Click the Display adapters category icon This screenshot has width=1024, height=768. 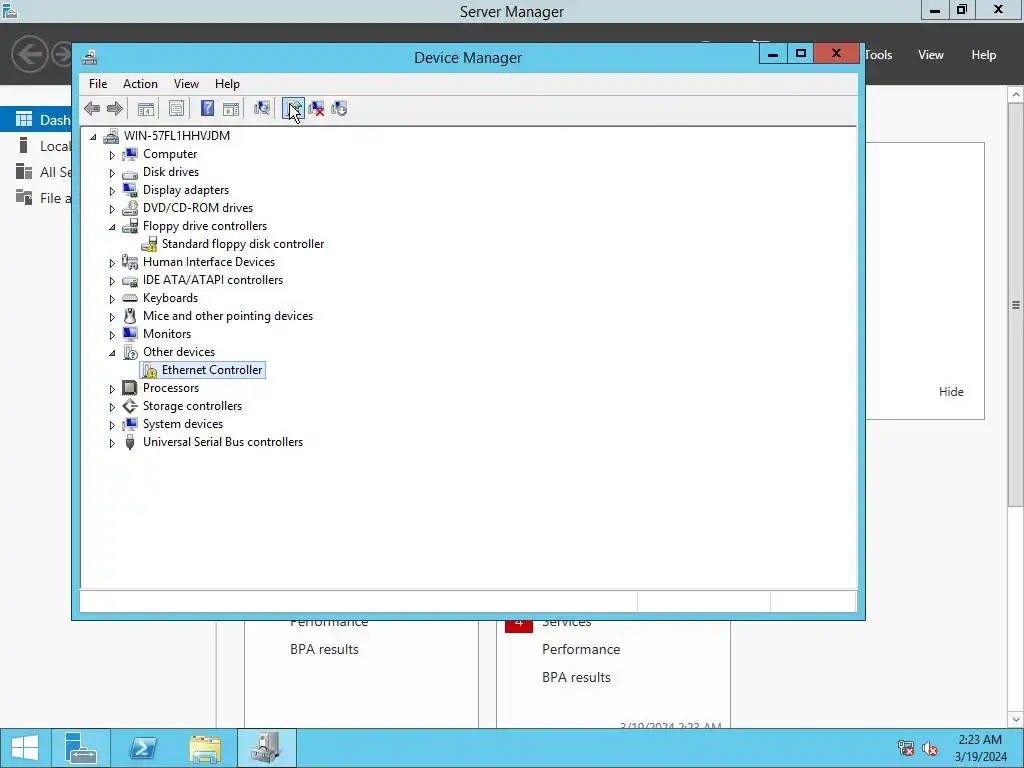130,190
